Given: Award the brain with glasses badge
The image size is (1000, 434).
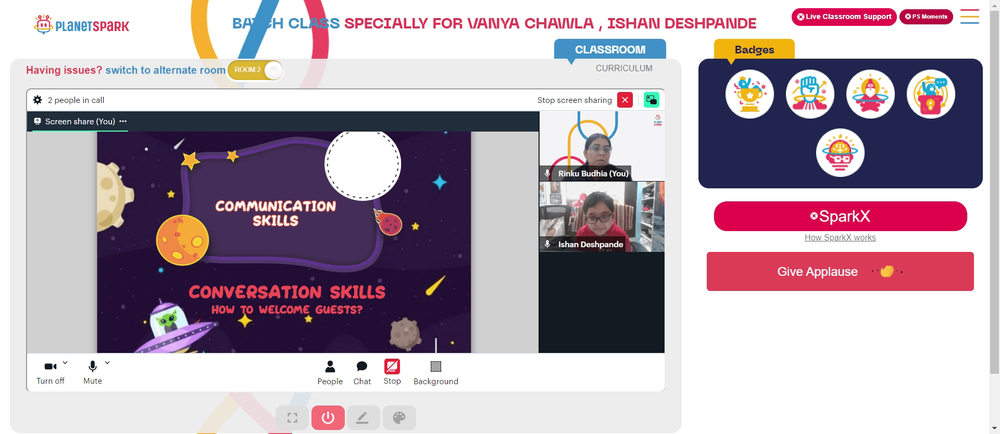Looking at the screenshot, I should click(840, 153).
